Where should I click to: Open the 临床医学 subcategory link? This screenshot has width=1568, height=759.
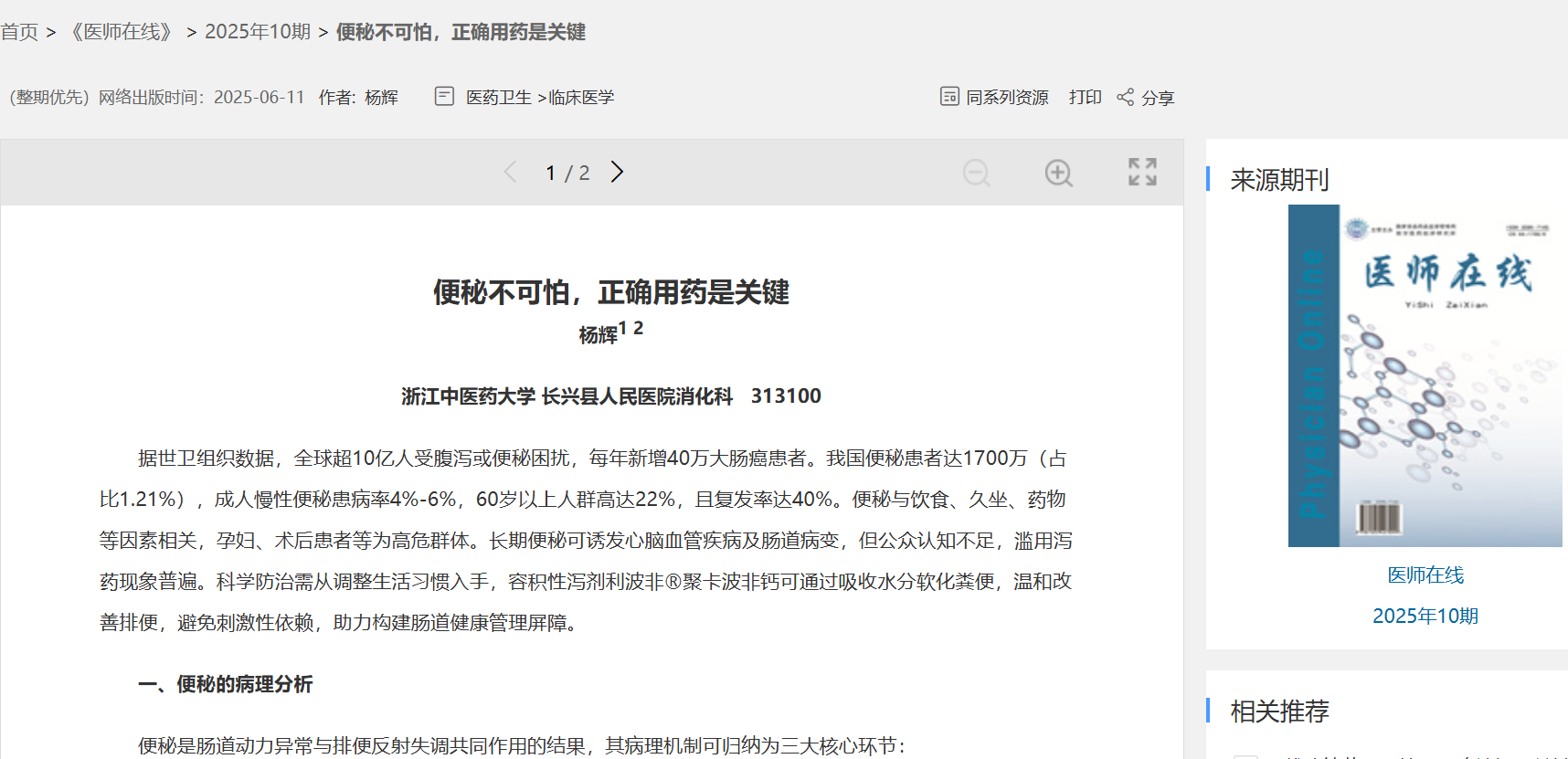pos(581,98)
